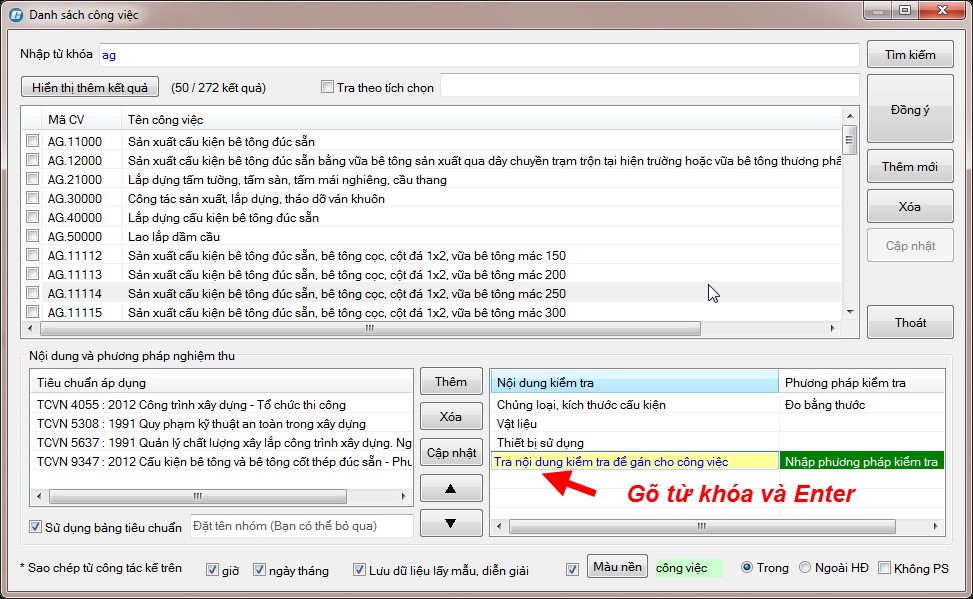Tick the checkbox for AG.11000 row
The image size is (973, 599).
tap(33, 142)
